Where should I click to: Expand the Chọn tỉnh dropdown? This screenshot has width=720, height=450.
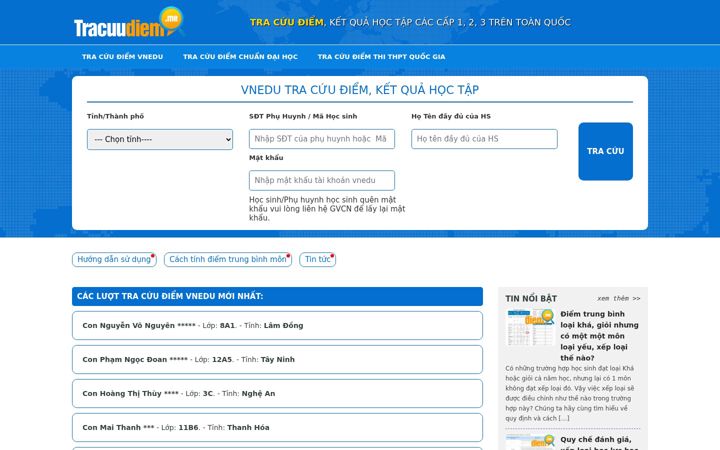pyautogui.click(x=160, y=139)
